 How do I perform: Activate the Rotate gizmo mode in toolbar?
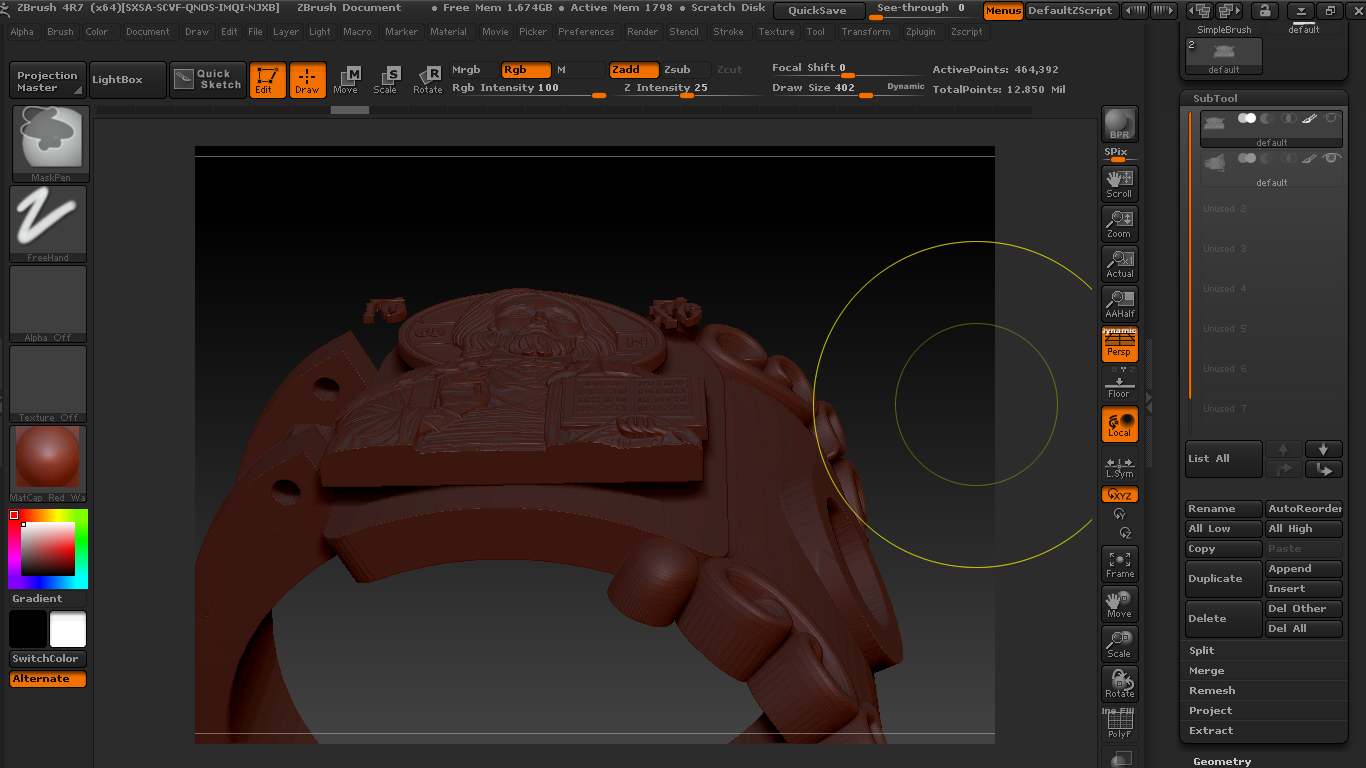click(428, 80)
